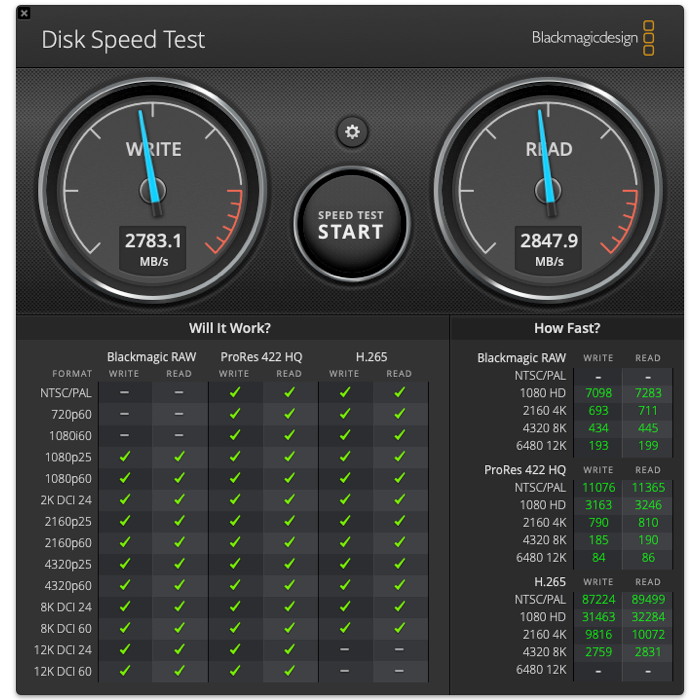
Task: Click the Read gauge needle dial
Action: tap(549, 190)
